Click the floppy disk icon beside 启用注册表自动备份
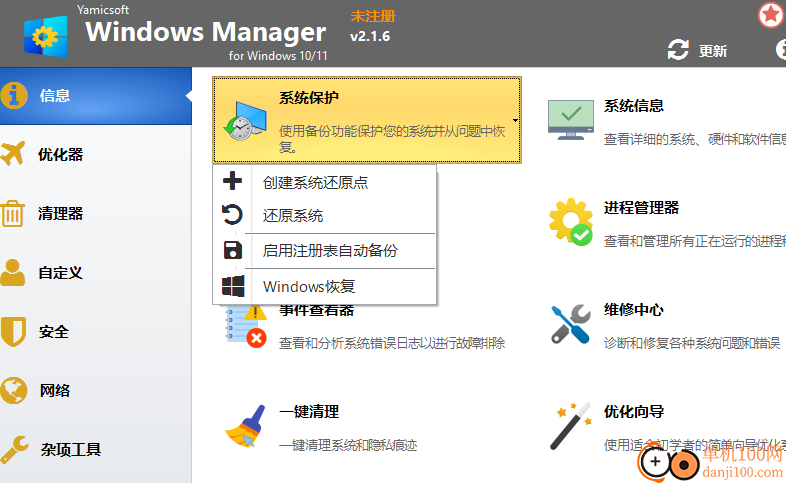This screenshot has width=786, height=483. point(233,250)
